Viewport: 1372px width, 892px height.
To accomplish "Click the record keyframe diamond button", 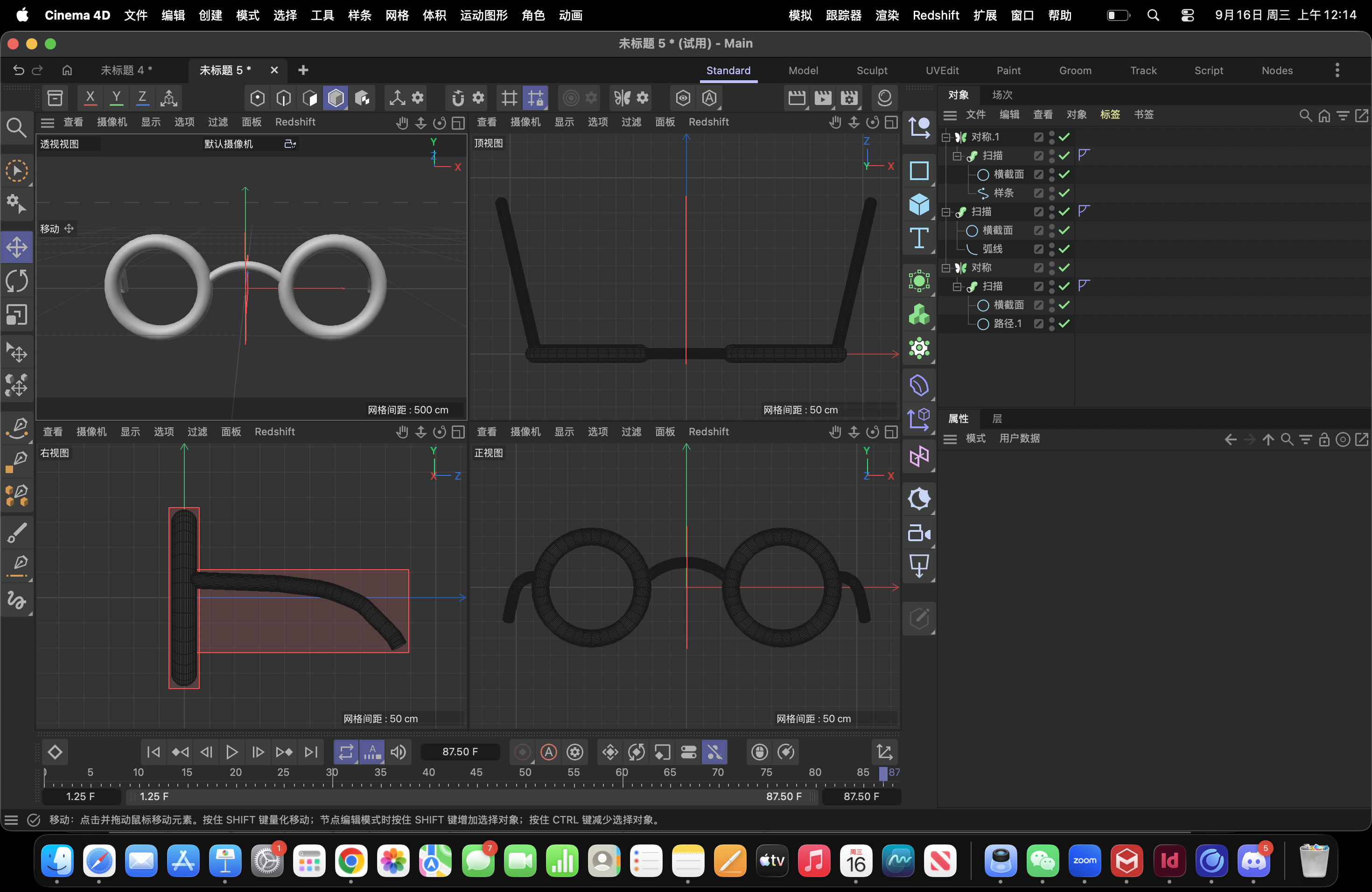I will (x=55, y=752).
